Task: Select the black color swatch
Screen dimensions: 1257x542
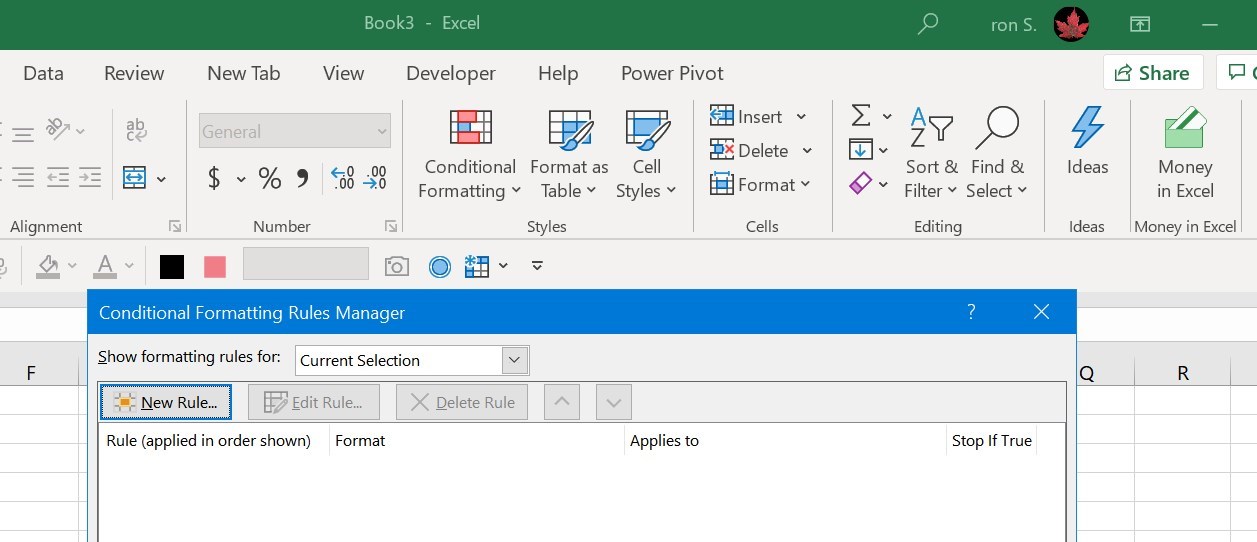Action: pos(172,266)
